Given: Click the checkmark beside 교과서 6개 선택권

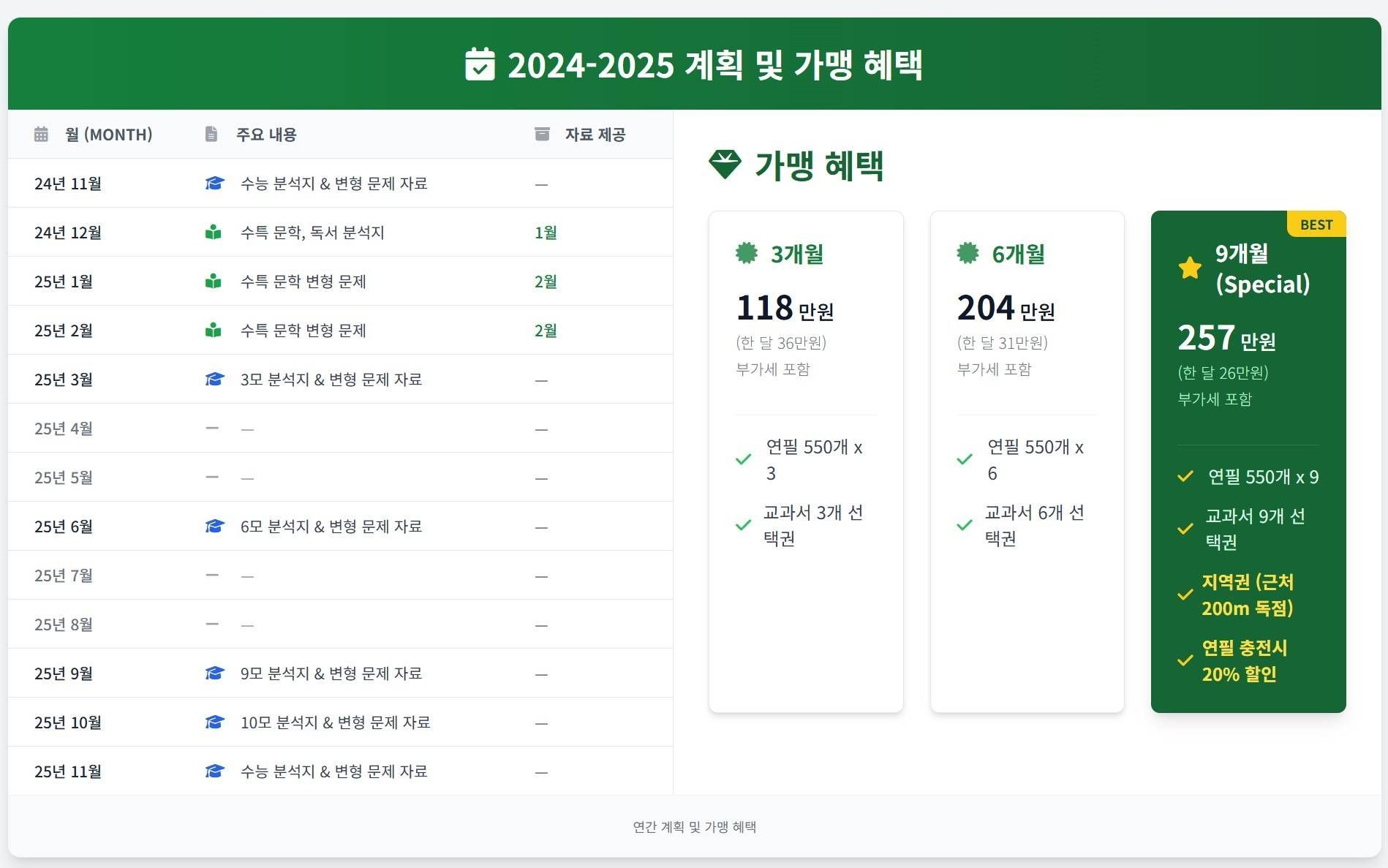Looking at the screenshot, I should pos(965,525).
